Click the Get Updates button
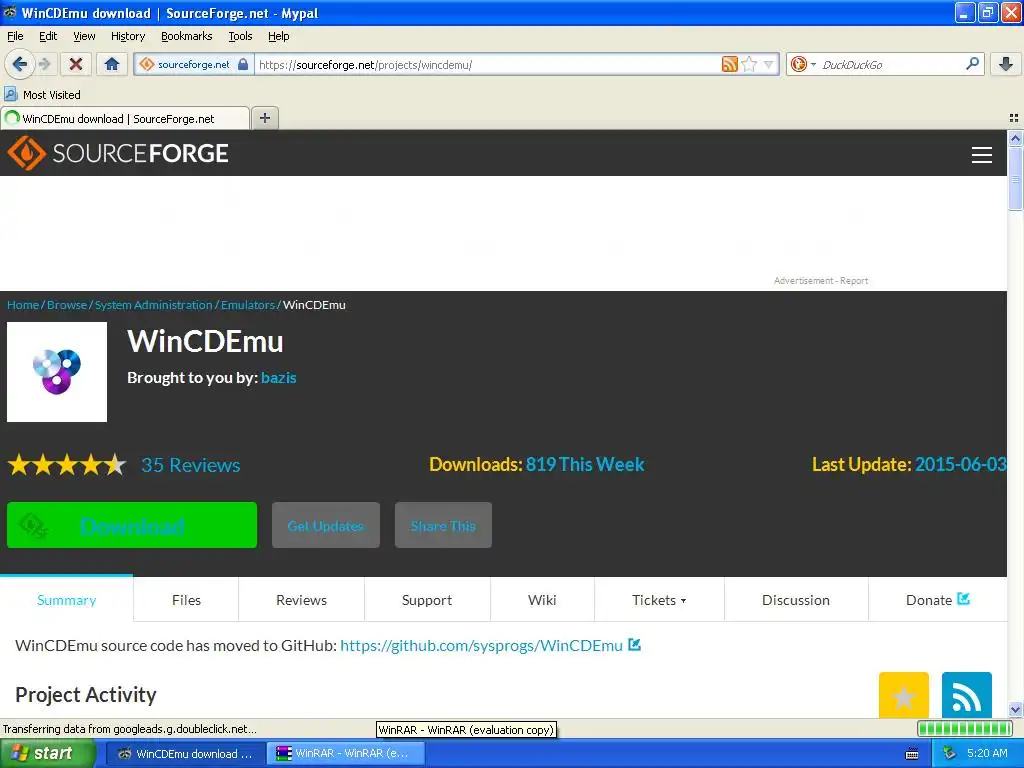This screenshot has height=768, width=1024. (x=326, y=525)
